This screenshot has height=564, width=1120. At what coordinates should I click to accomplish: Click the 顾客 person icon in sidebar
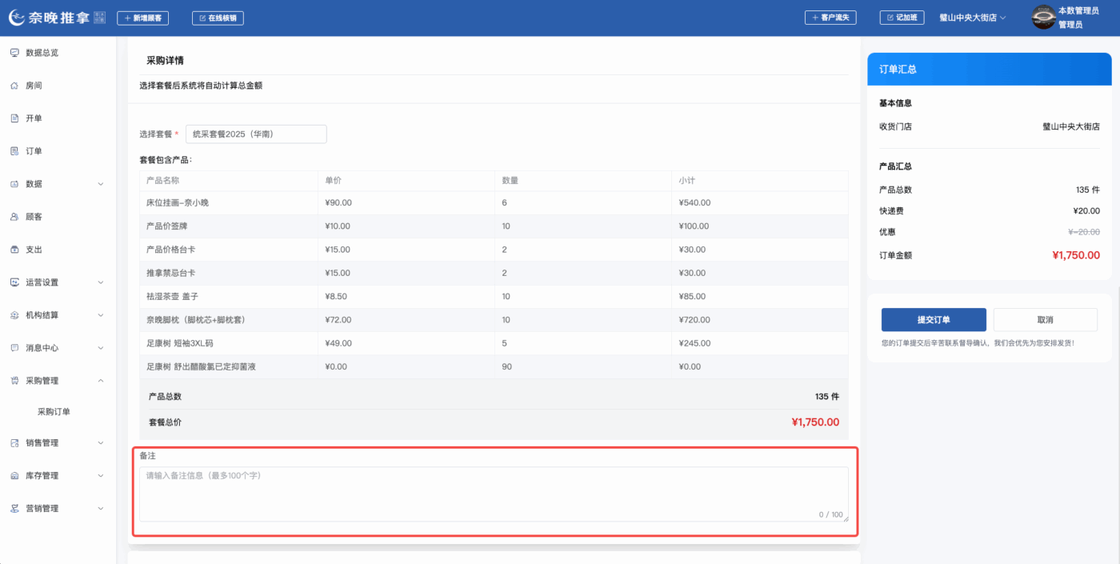[14, 217]
